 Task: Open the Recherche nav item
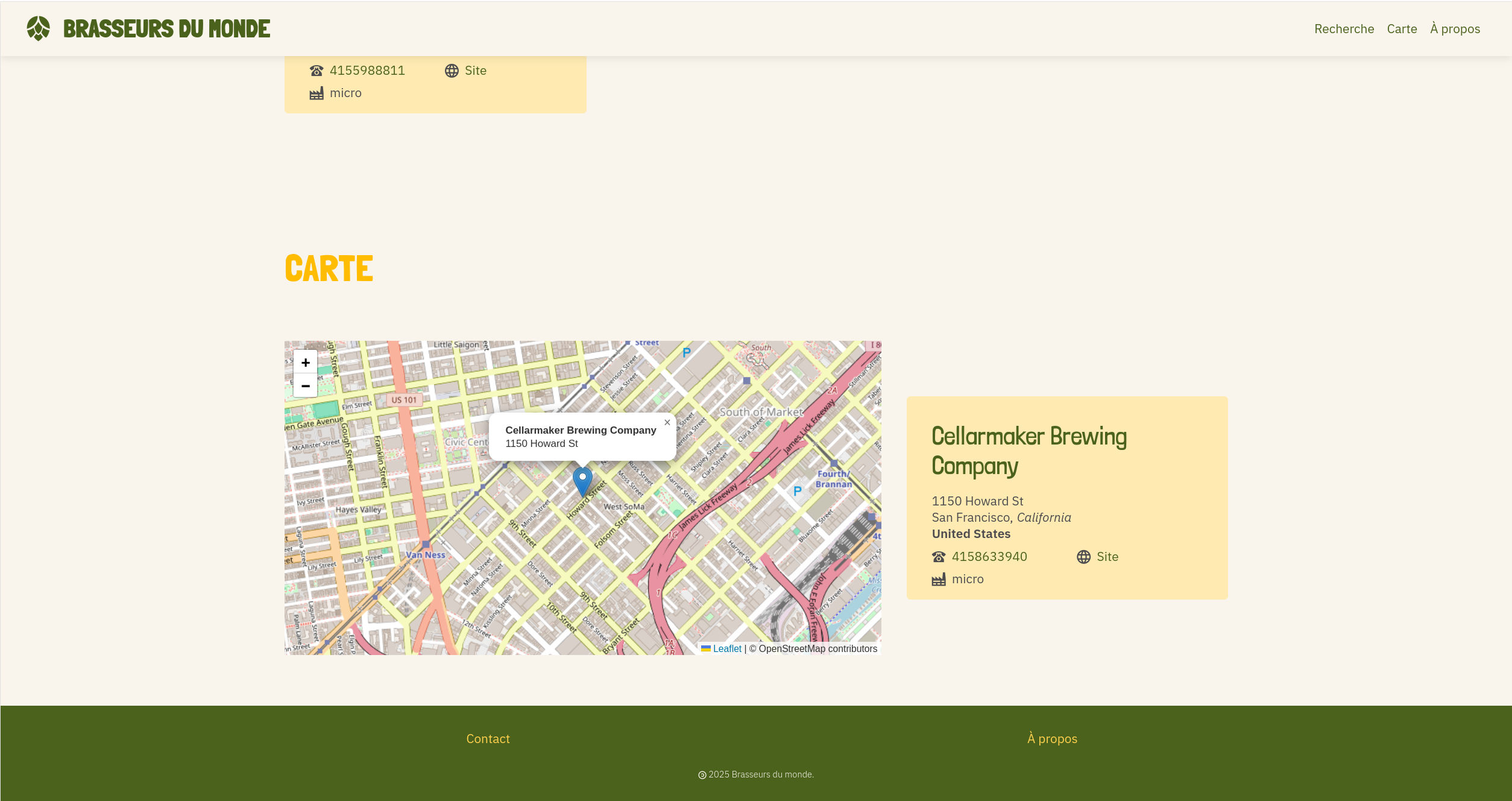pyautogui.click(x=1344, y=29)
